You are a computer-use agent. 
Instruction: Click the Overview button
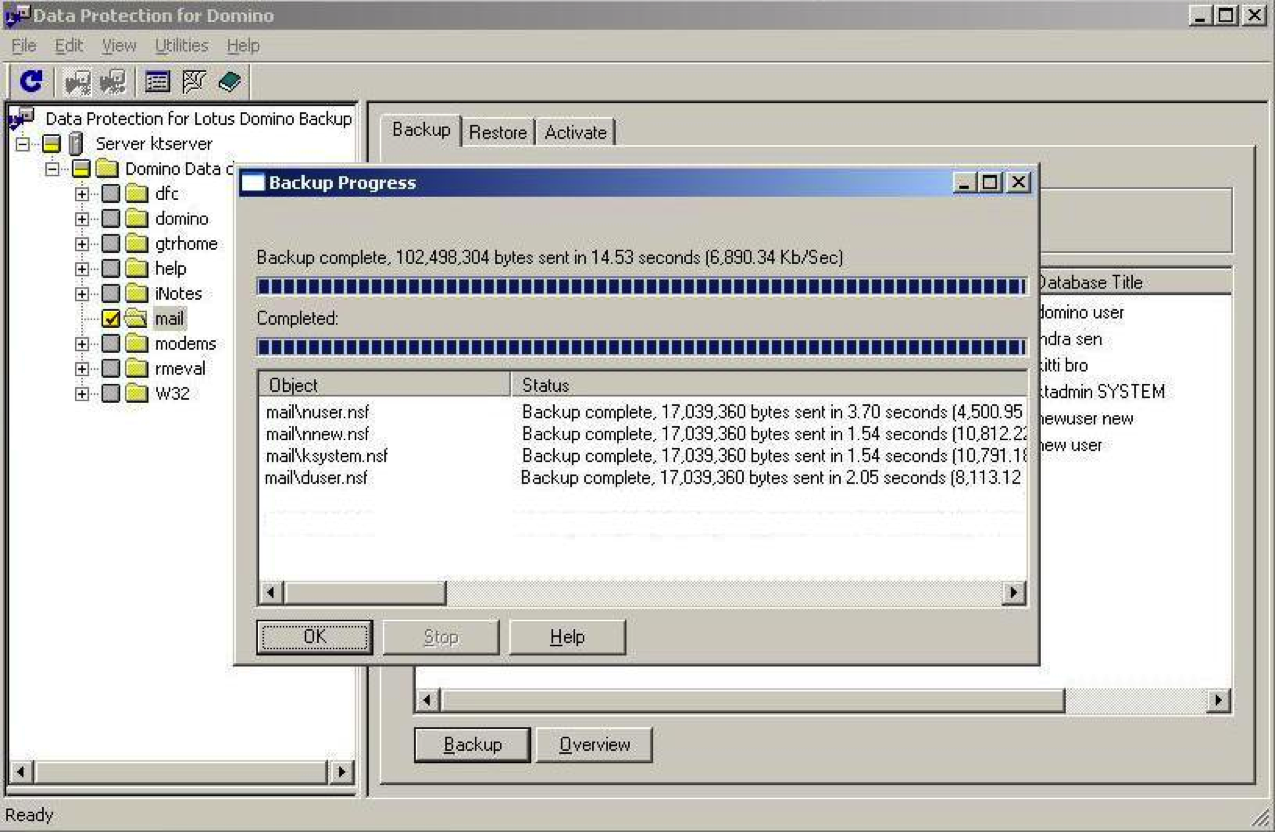tap(595, 745)
